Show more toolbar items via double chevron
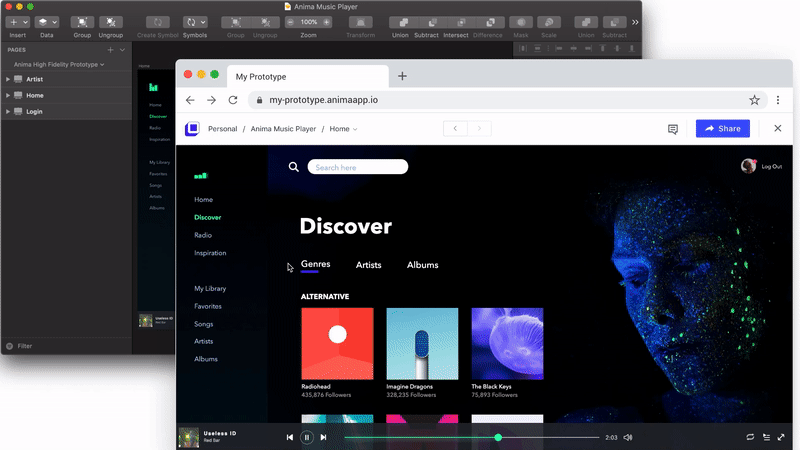Viewport: 800px width, 450px height. [x=635, y=22]
